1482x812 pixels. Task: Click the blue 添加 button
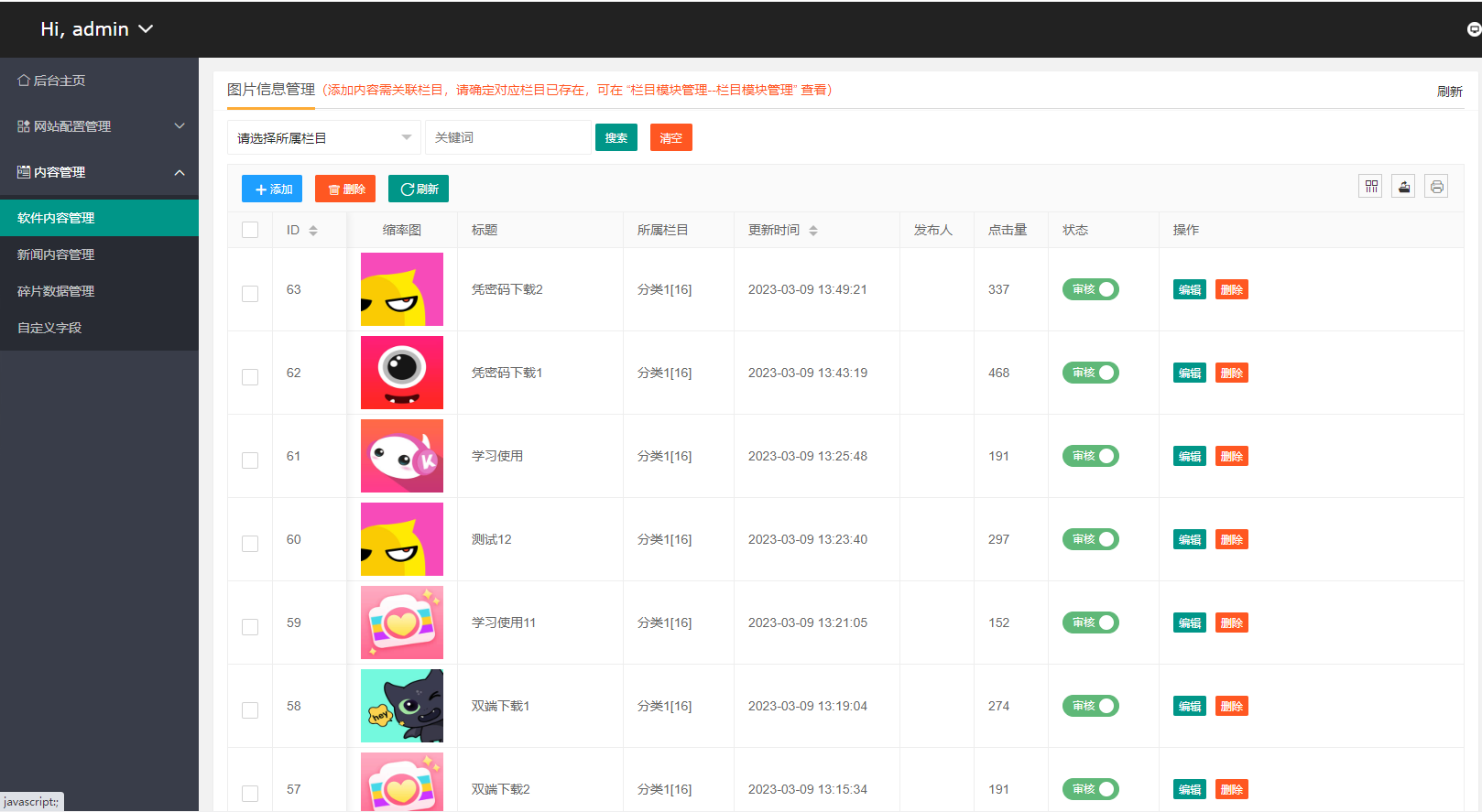(272, 189)
